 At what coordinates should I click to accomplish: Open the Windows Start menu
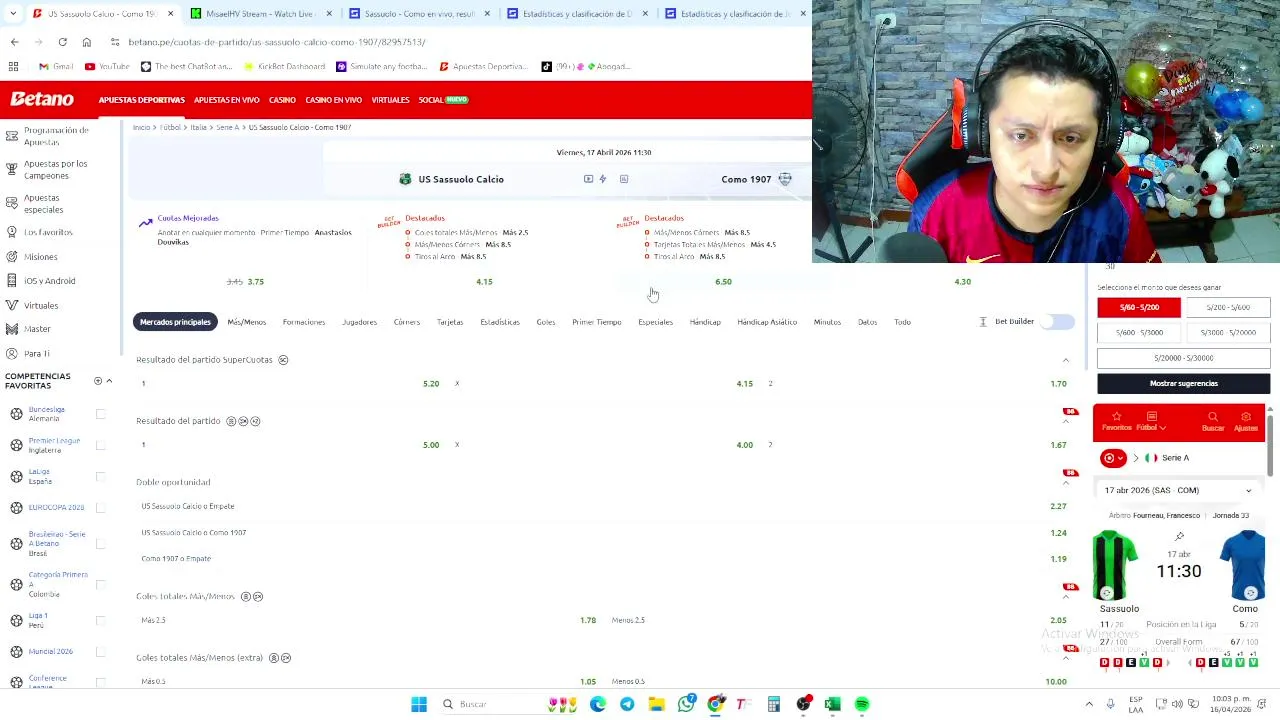419,704
